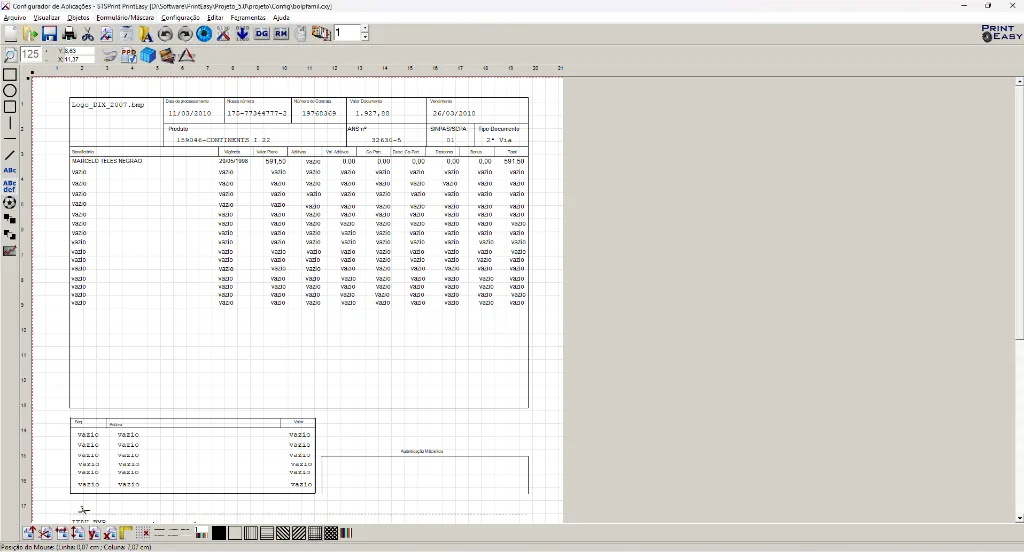This screenshot has height=552, width=1024.
Task: Select the soccer ball image tool
Action: pyautogui.click(x=10, y=203)
